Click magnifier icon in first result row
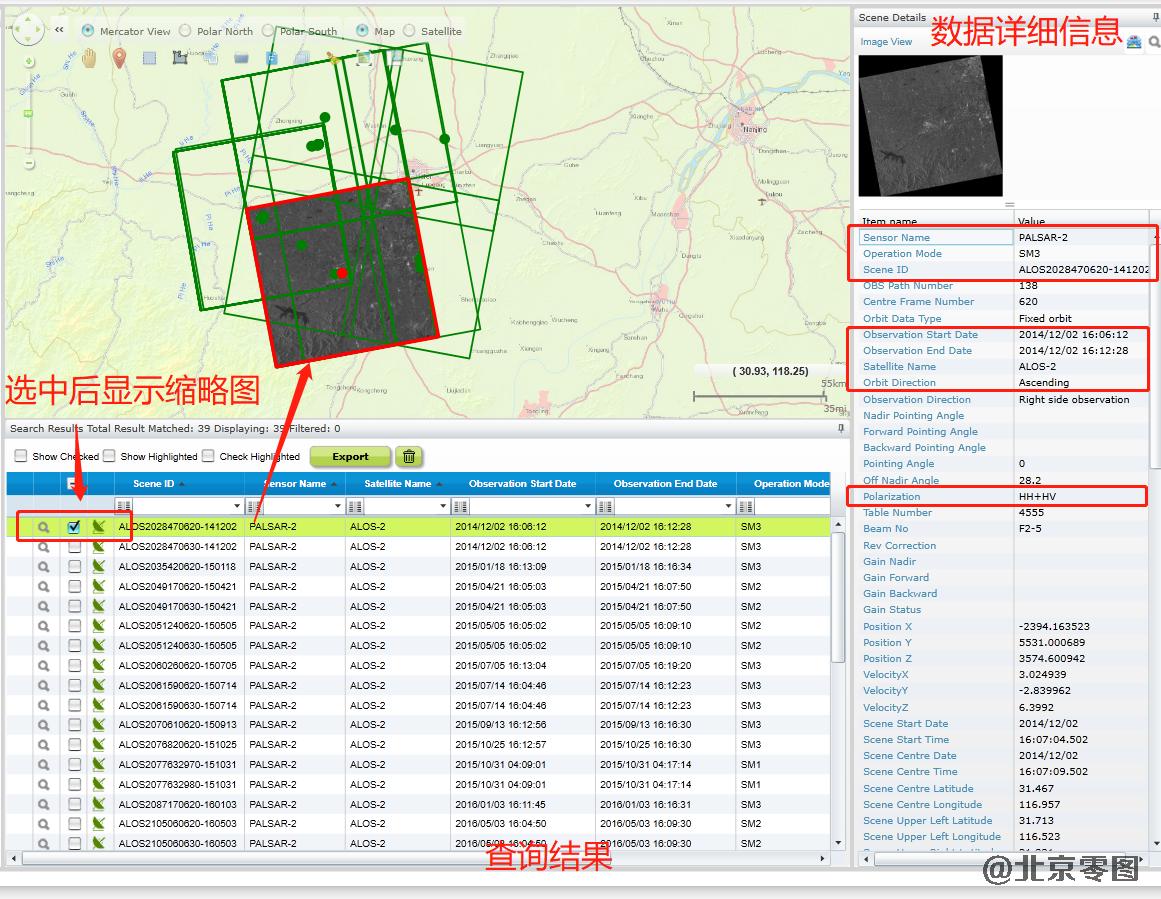Screen dimensions: 1161x899 click(43, 527)
